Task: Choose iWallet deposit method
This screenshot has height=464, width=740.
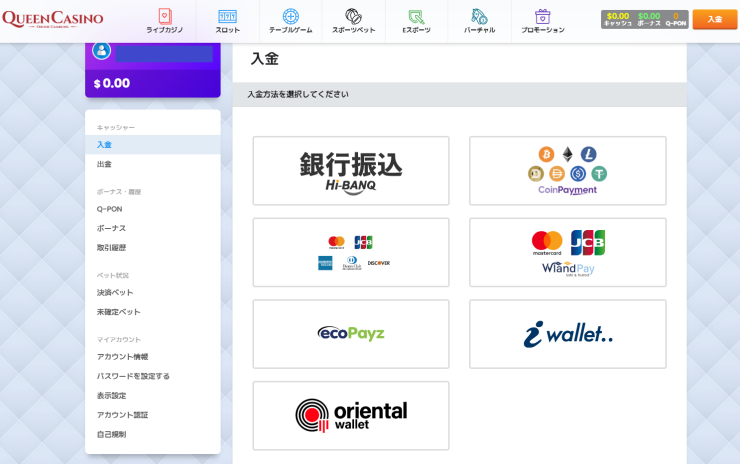Action: pyautogui.click(x=568, y=334)
